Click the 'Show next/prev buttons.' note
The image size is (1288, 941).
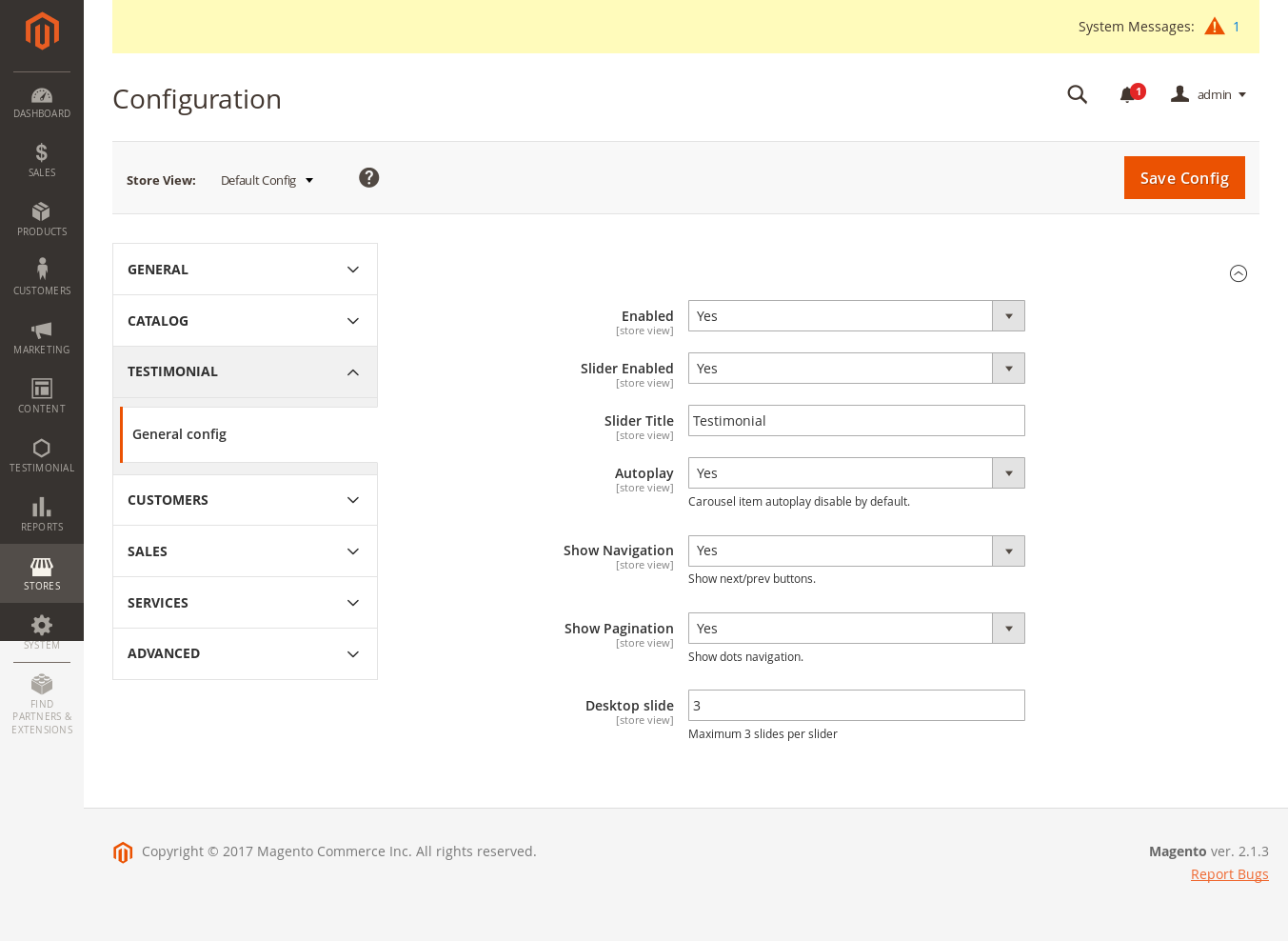point(752,579)
